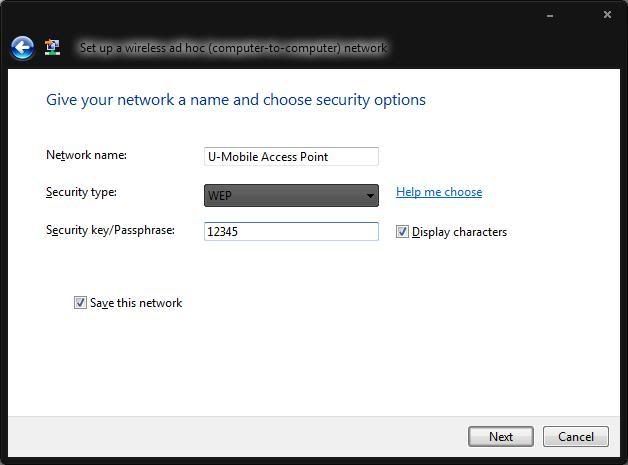The height and width of the screenshot is (465, 628).
Task: Click the "Display characters" label text
Action: pyautogui.click(x=459, y=232)
